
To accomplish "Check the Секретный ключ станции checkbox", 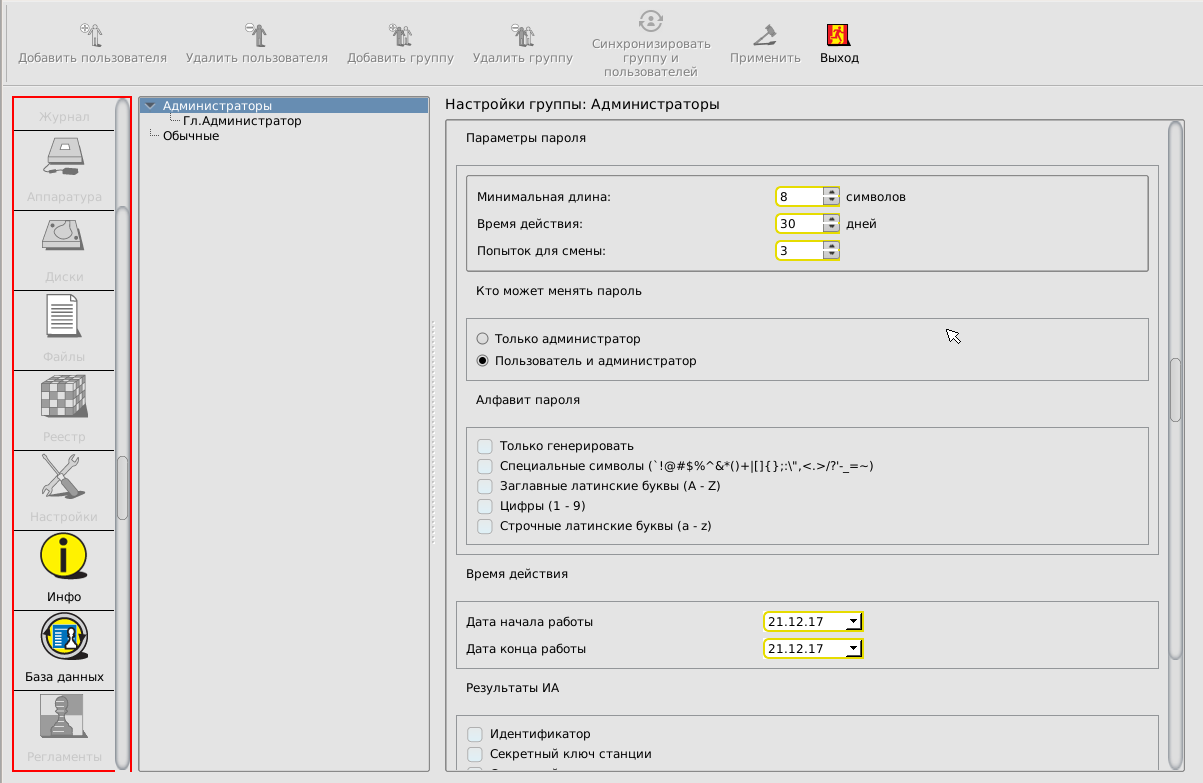I will click(475, 754).
